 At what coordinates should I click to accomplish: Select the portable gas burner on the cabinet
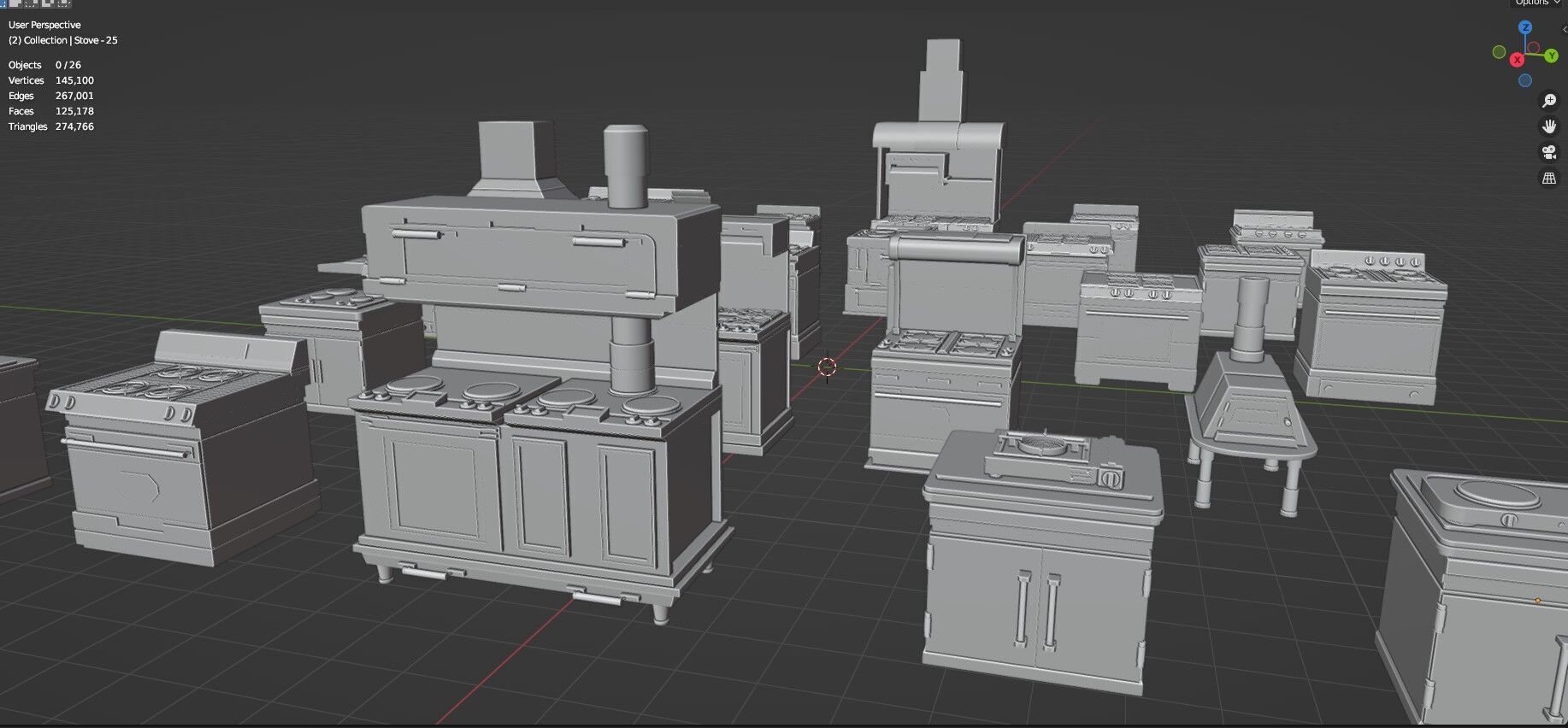[1054, 460]
